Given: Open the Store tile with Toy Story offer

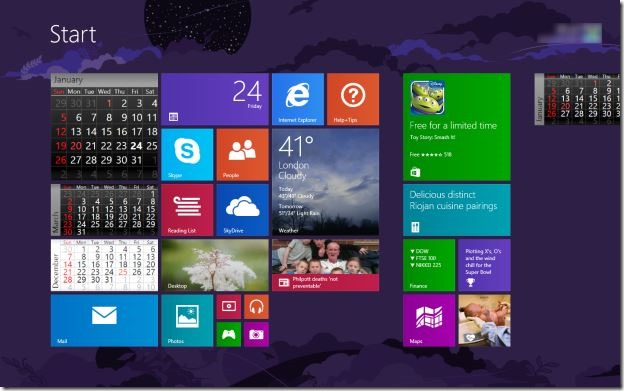Looking at the screenshot, I should (x=457, y=126).
